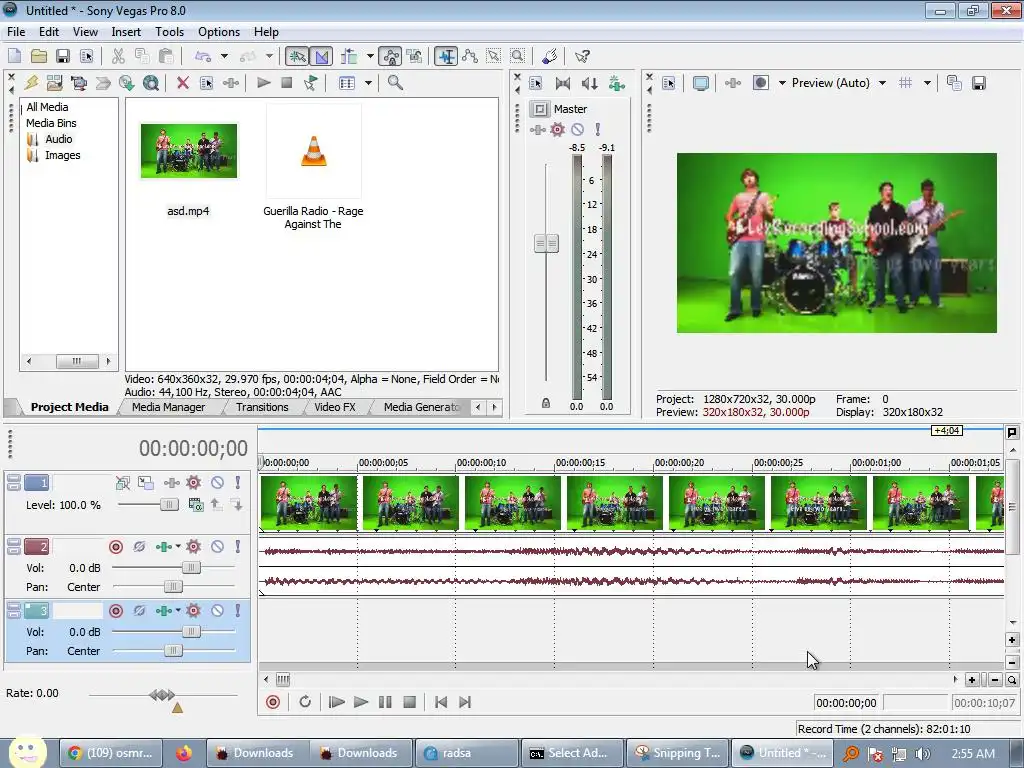Mute audio track 3

click(x=217, y=611)
